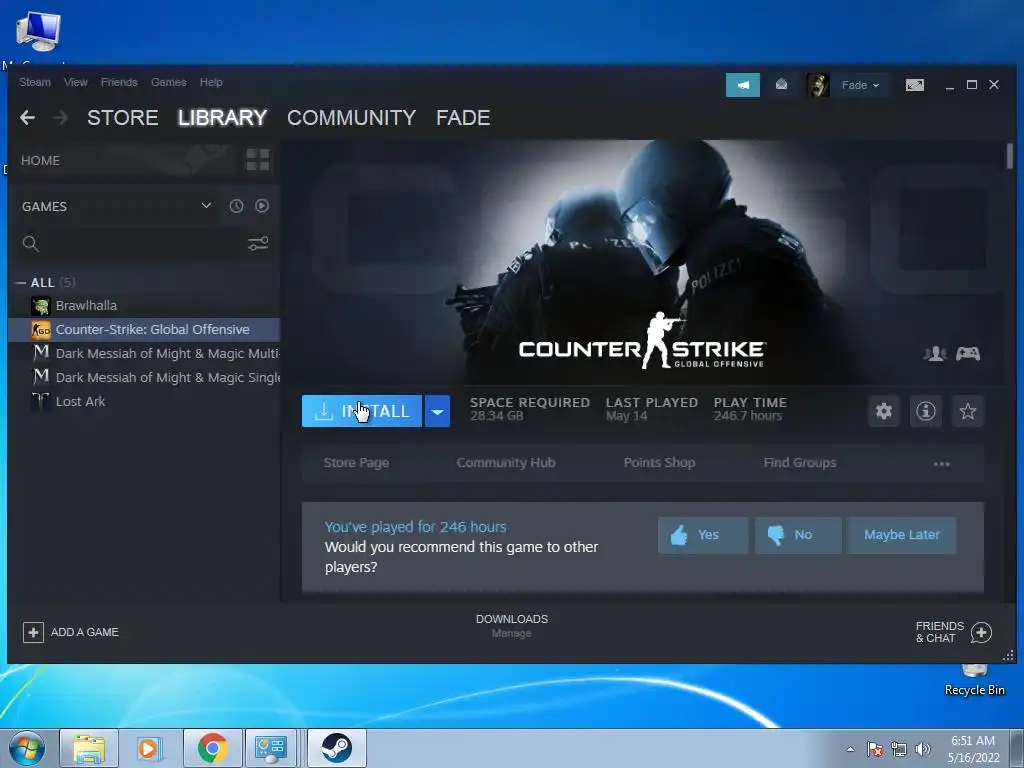Open Friends & Chat plus icon
Viewport: 1024px width, 768px height.
(981, 632)
